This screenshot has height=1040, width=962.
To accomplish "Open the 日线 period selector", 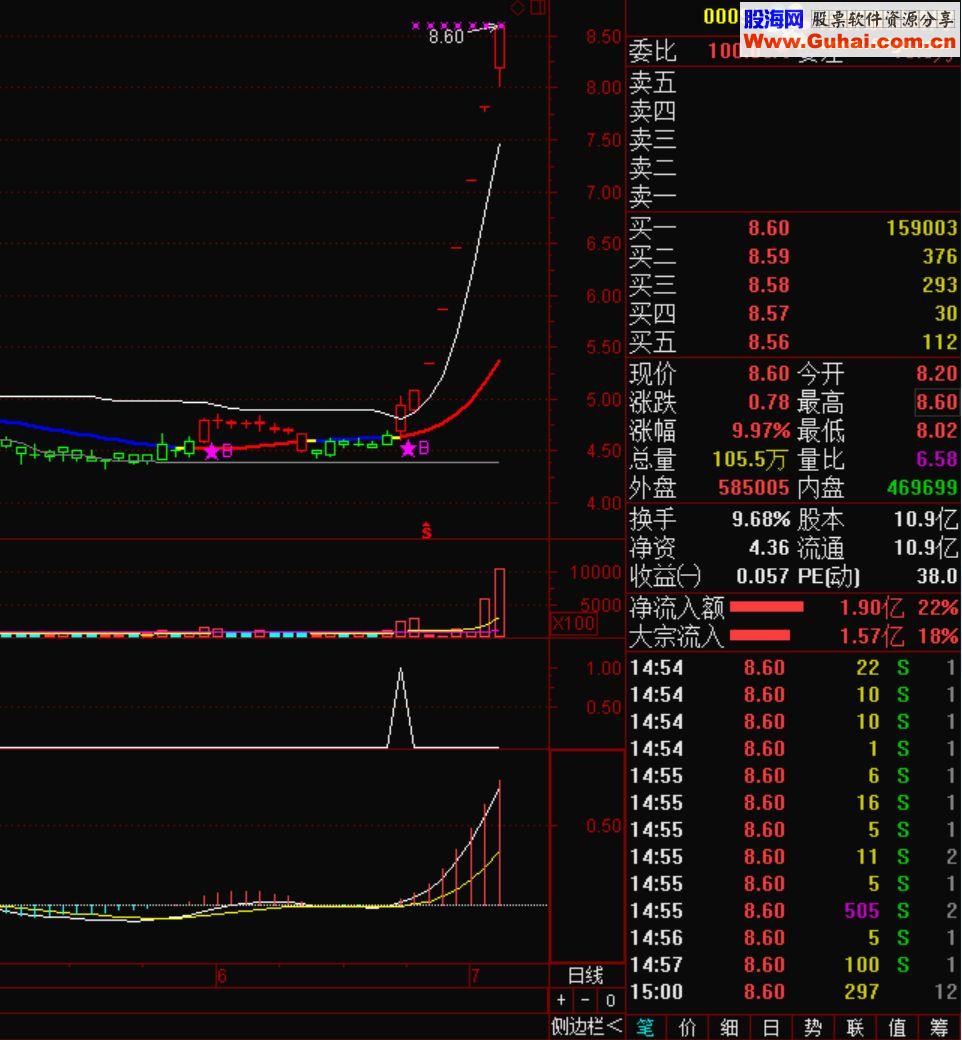I will click(586, 975).
